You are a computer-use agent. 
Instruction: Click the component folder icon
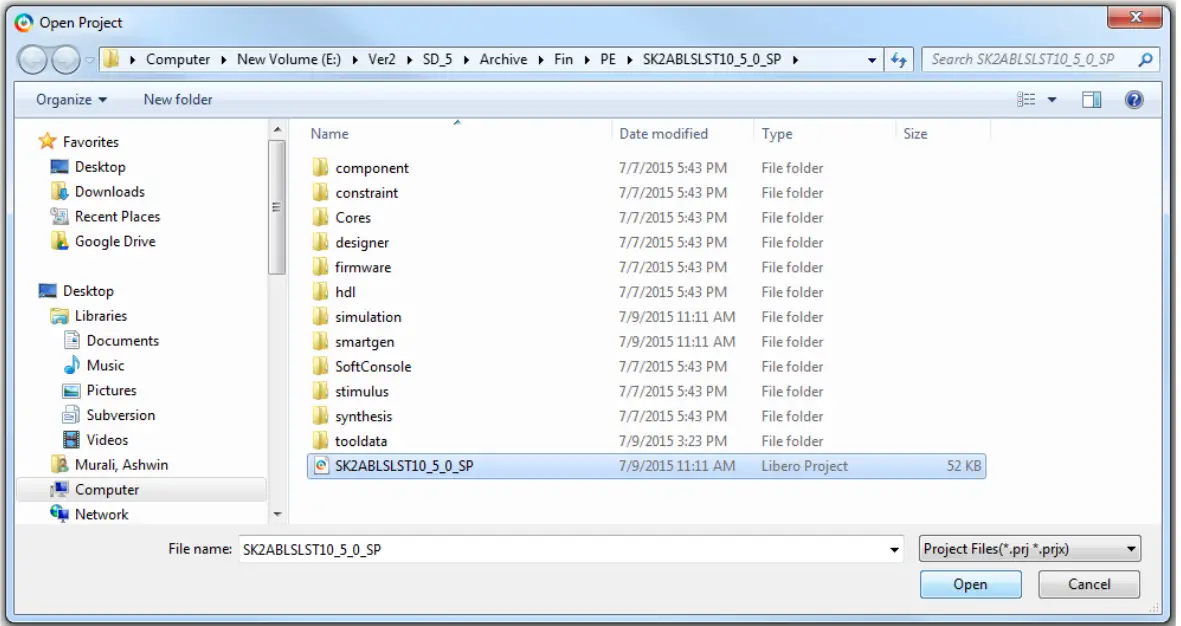[x=321, y=167]
